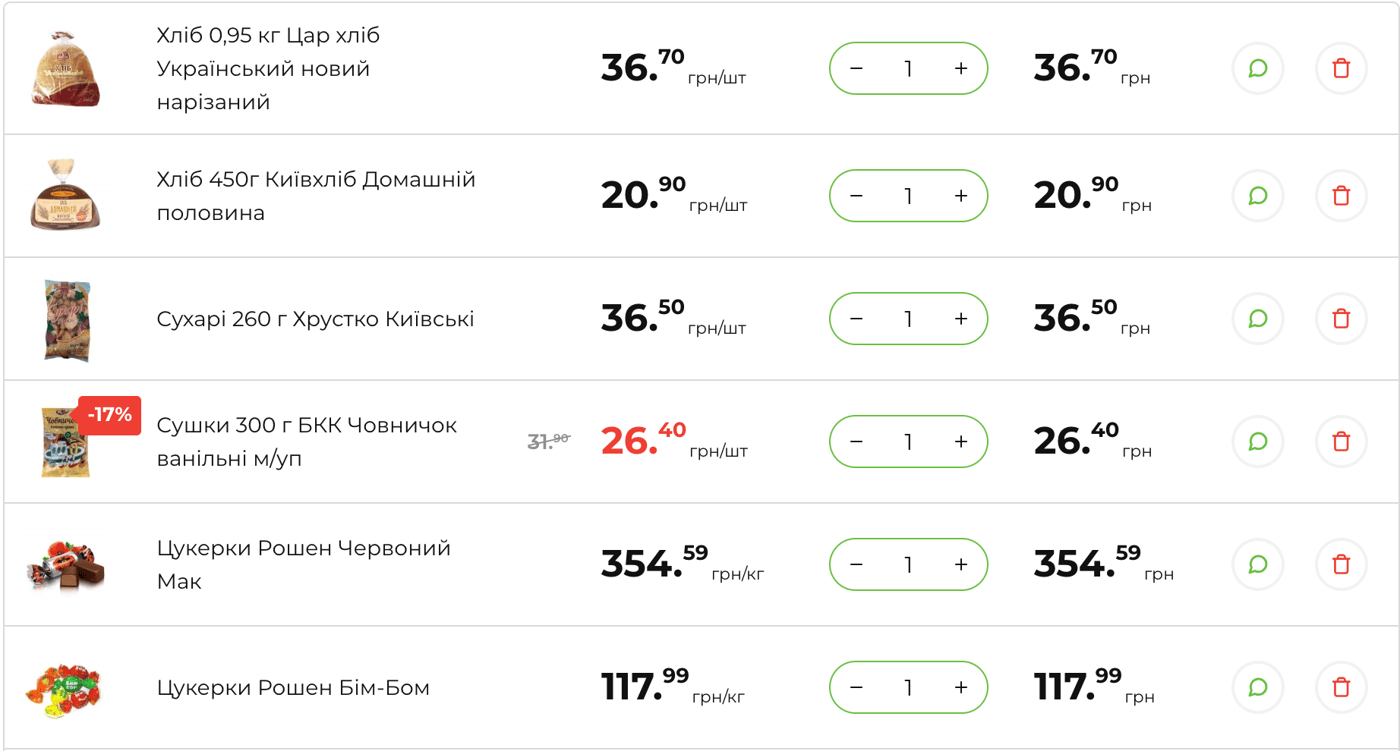Open comment icon for Хліб Київхліб Домашній
This screenshot has width=1400, height=751.
click(1258, 196)
